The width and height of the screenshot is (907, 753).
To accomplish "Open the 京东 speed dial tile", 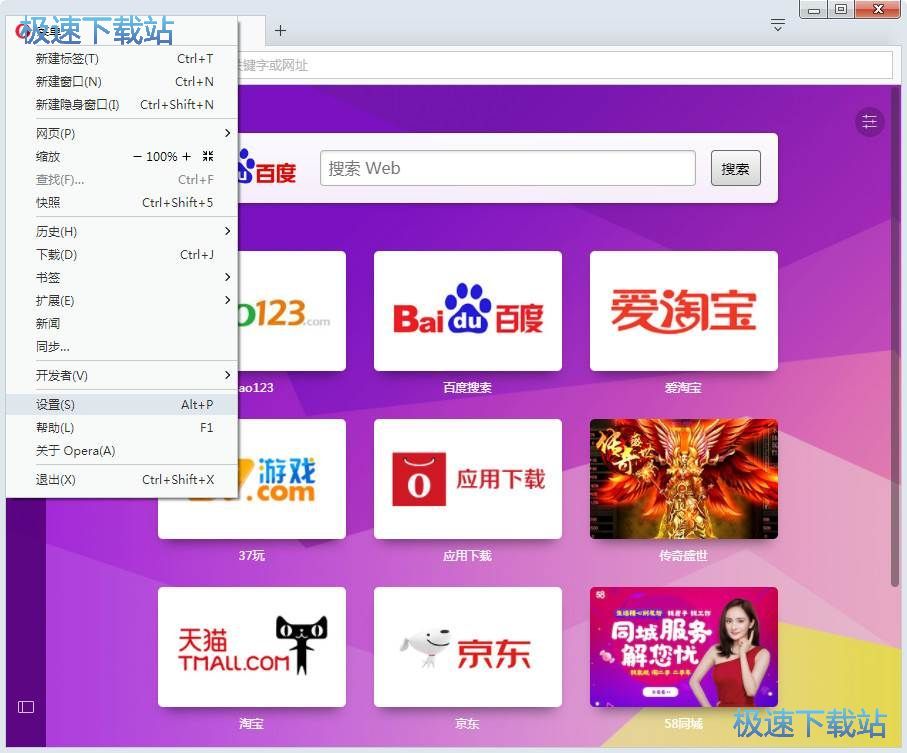I will [468, 647].
